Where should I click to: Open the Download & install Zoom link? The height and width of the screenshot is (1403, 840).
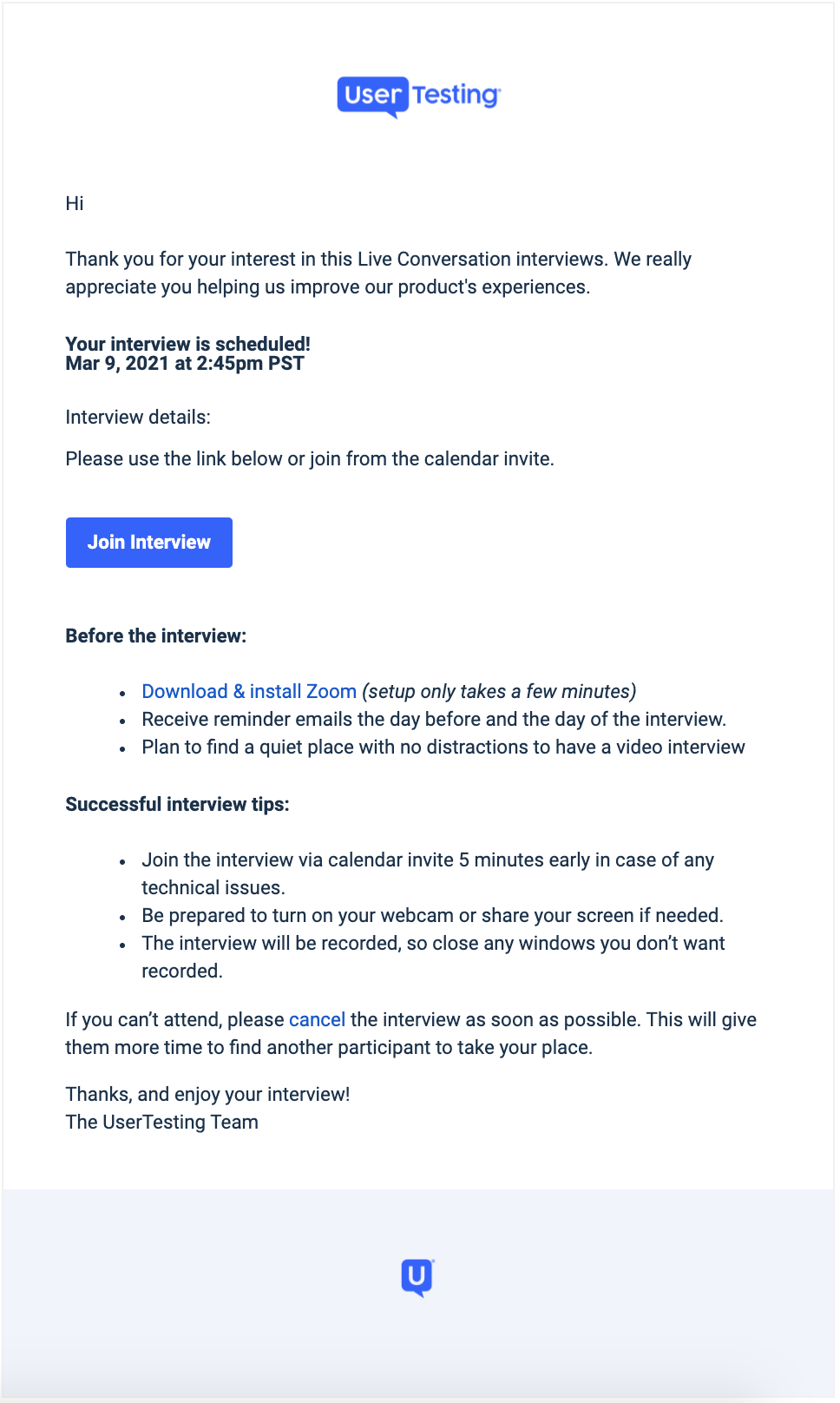[249, 692]
